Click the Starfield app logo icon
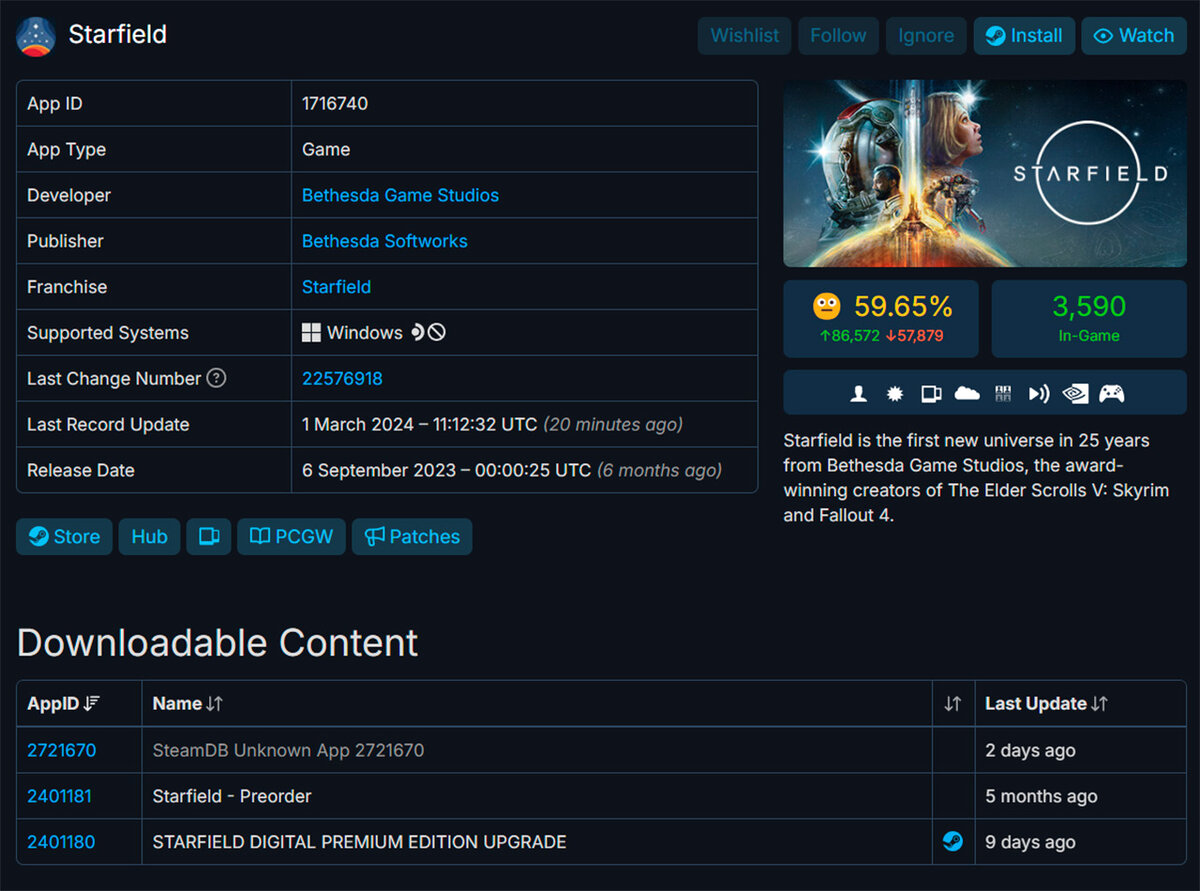The image size is (1200, 891). 36,36
